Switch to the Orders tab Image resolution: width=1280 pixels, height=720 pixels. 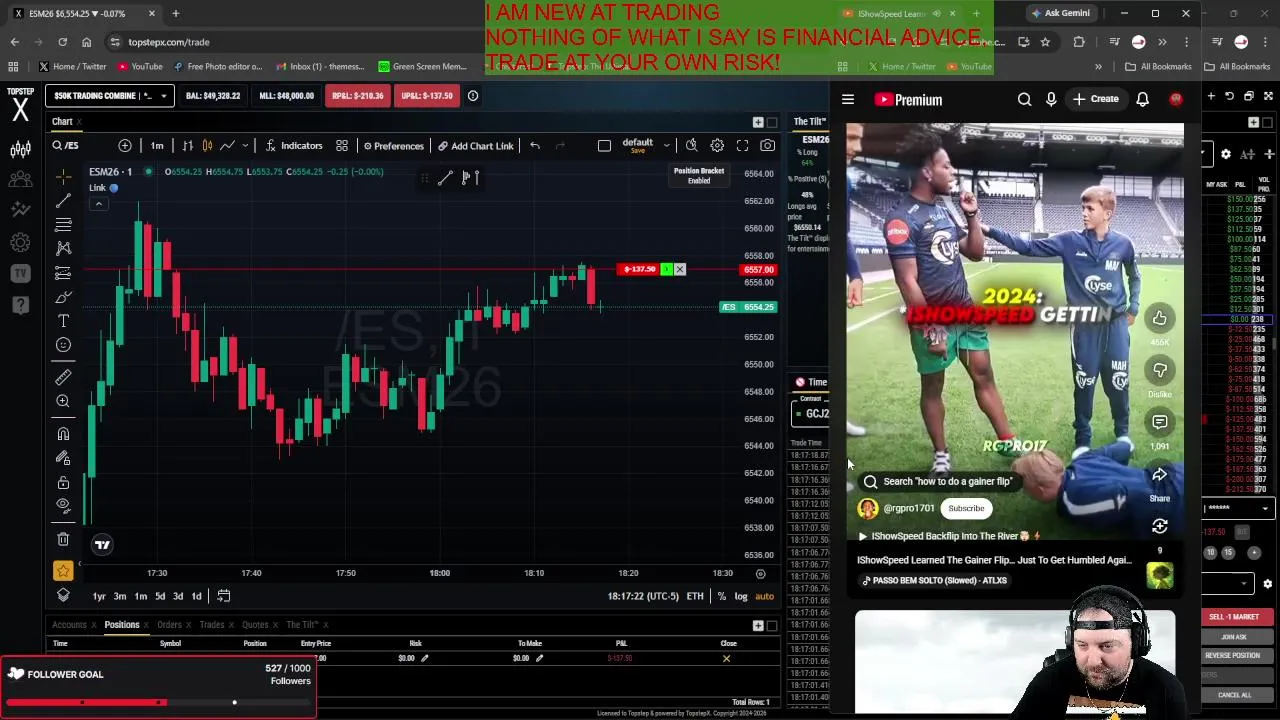169,625
